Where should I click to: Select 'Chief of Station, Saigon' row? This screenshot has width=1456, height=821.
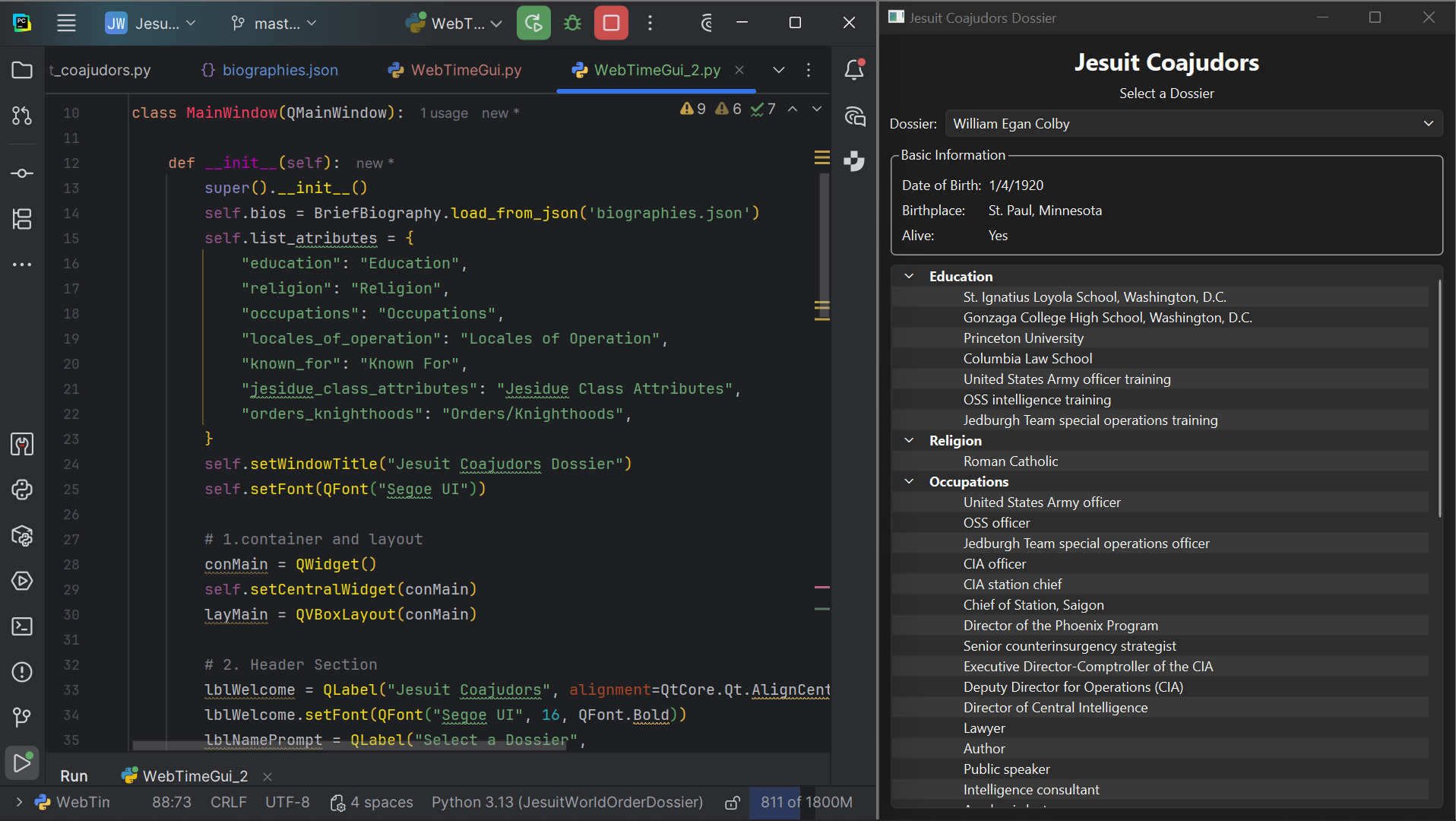coord(1160,604)
